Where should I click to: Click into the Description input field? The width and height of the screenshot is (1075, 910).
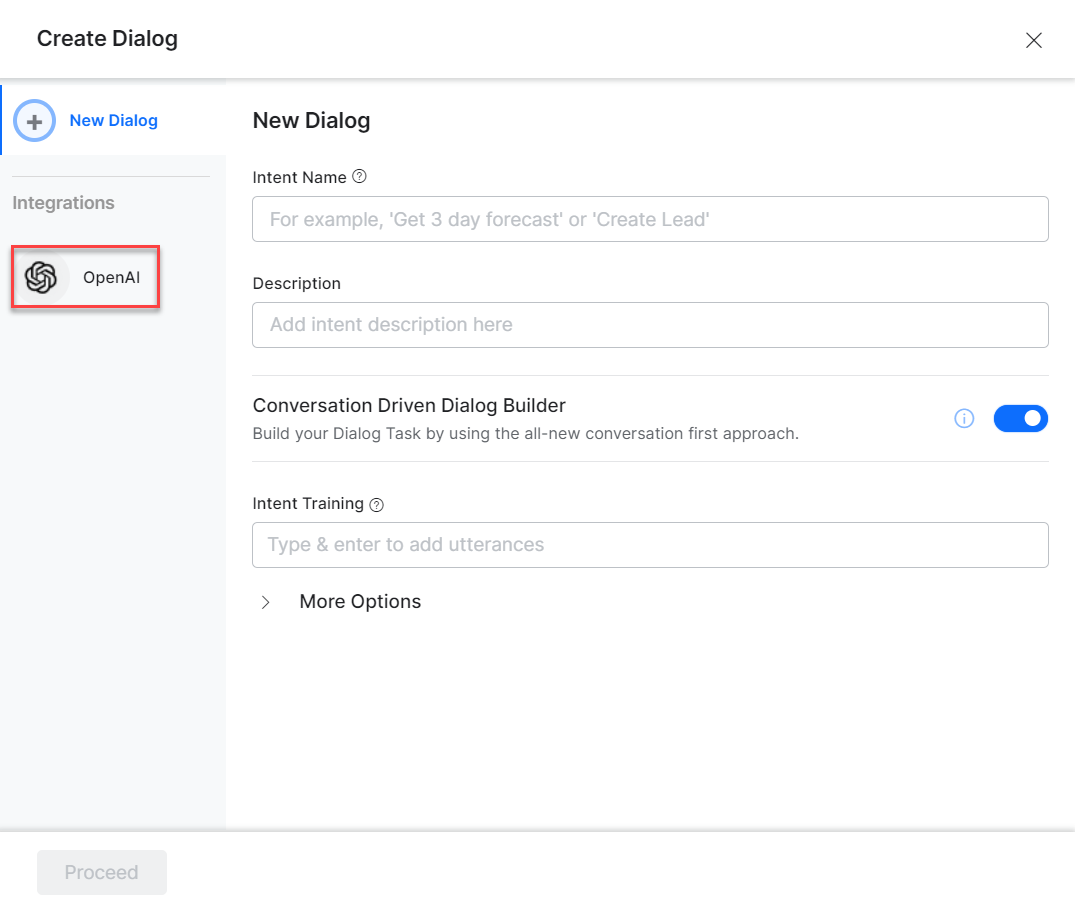(x=650, y=325)
